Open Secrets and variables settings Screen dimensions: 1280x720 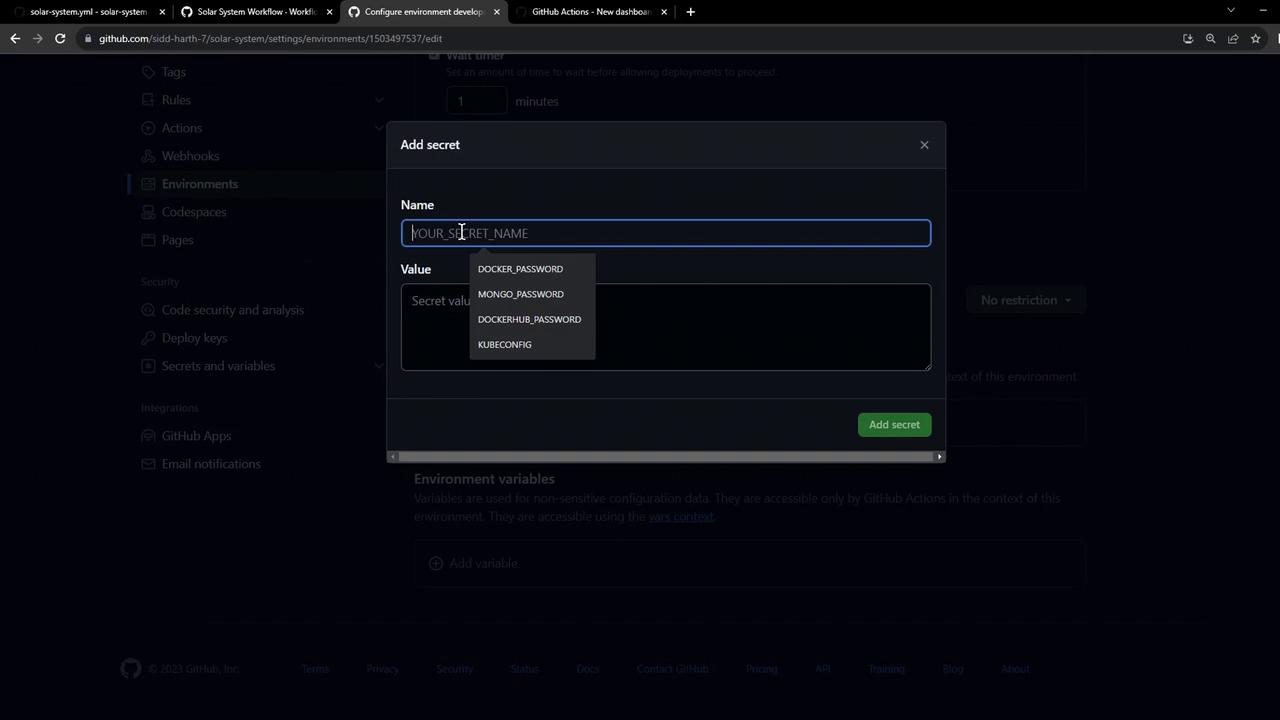pos(218,366)
